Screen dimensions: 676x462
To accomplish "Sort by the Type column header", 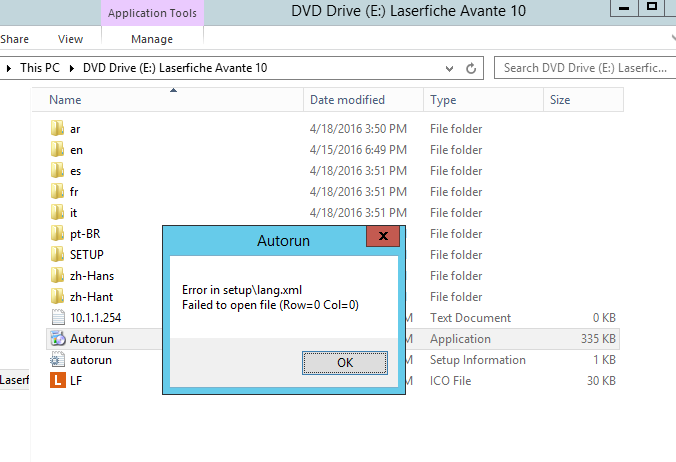I will tap(483, 100).
